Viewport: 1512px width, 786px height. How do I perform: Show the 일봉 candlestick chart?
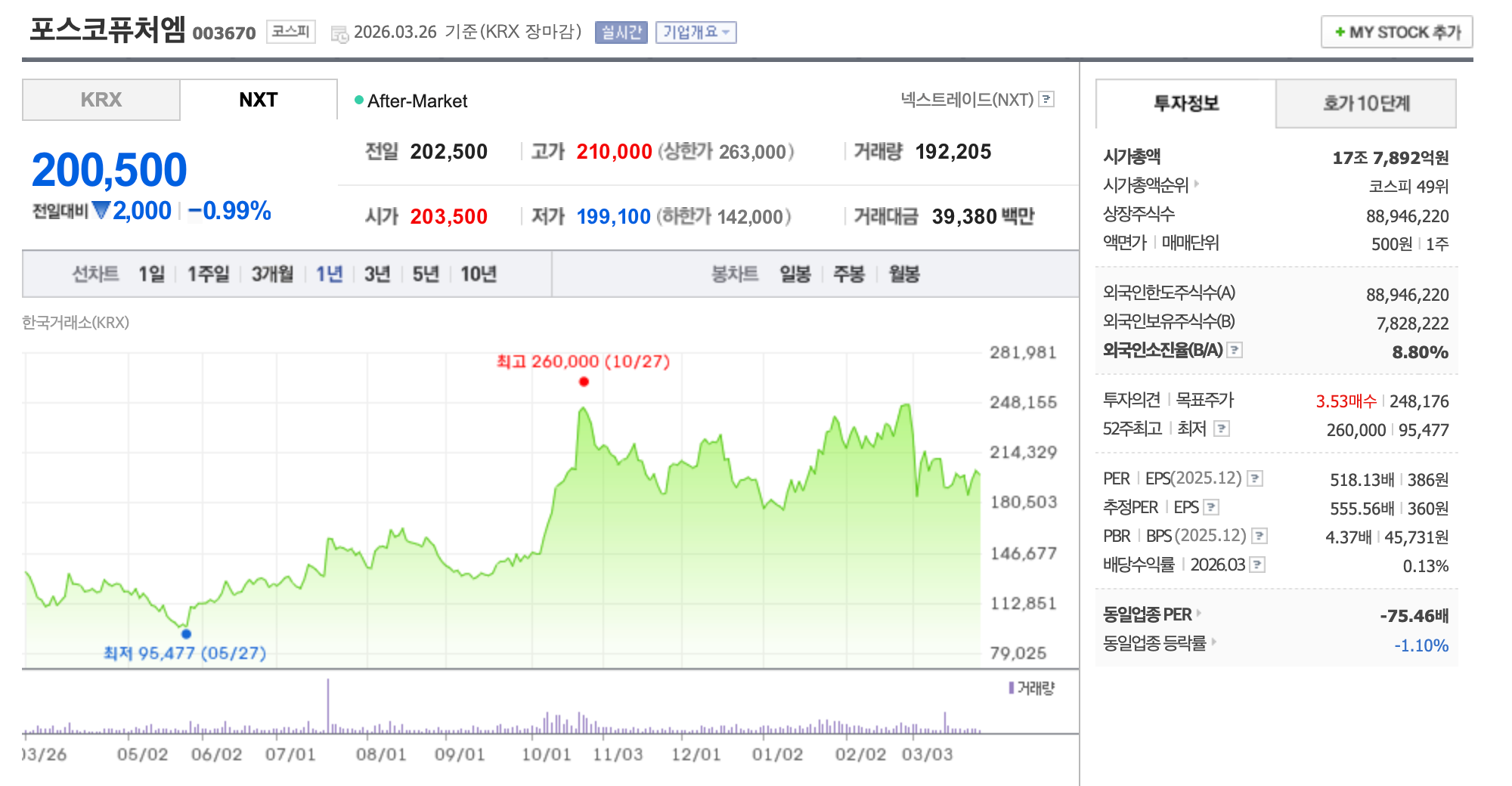click(795, 274)
